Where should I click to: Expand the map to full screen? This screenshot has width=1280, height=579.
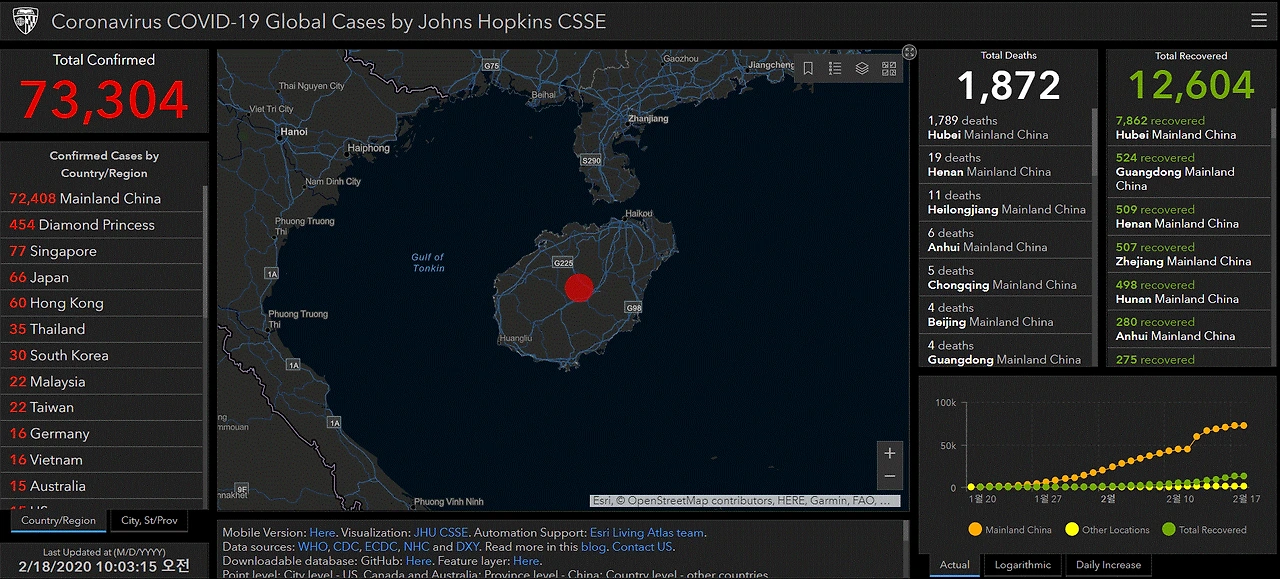coord(909,52)
